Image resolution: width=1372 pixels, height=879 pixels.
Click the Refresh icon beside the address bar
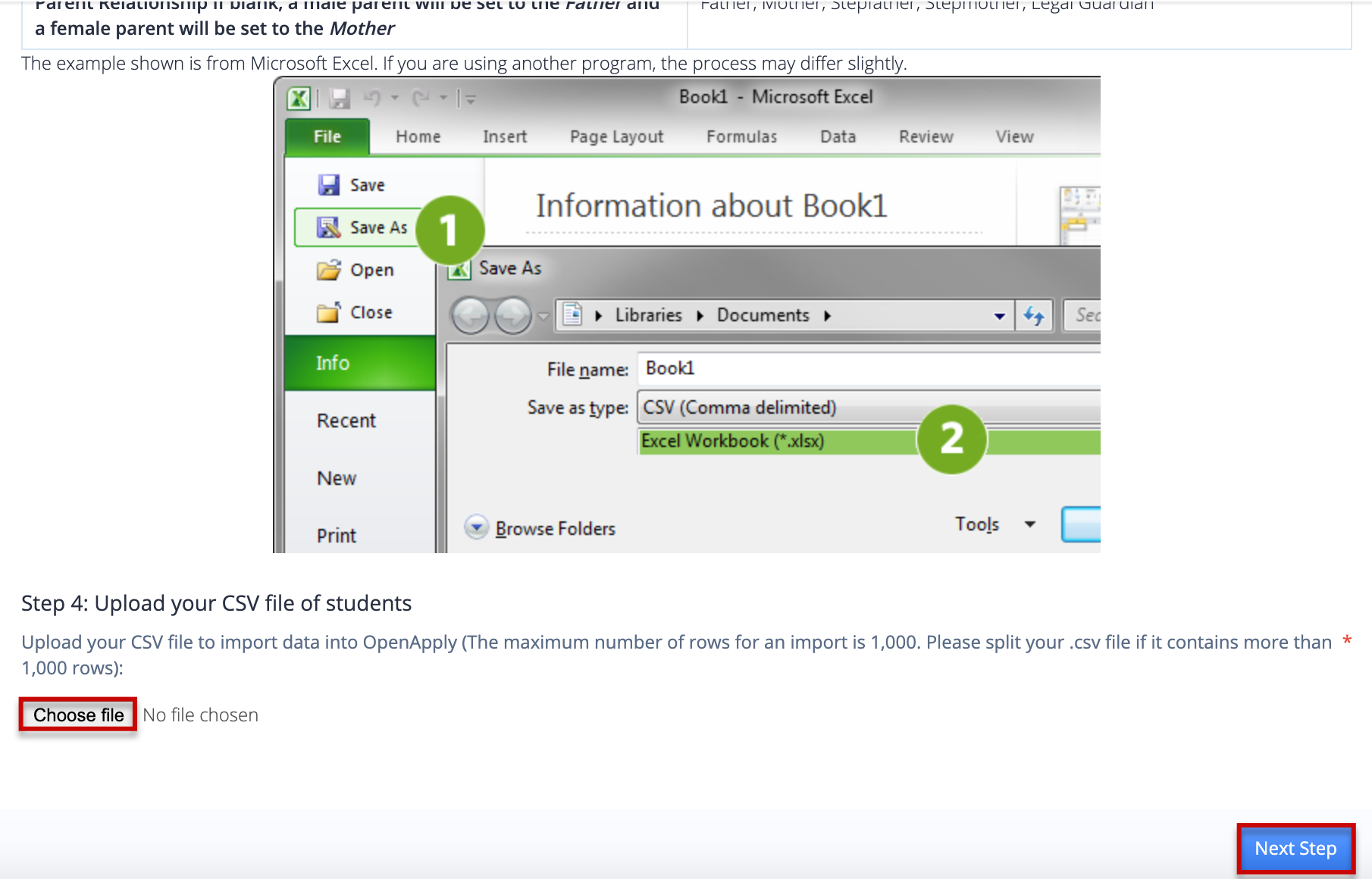1034,315
